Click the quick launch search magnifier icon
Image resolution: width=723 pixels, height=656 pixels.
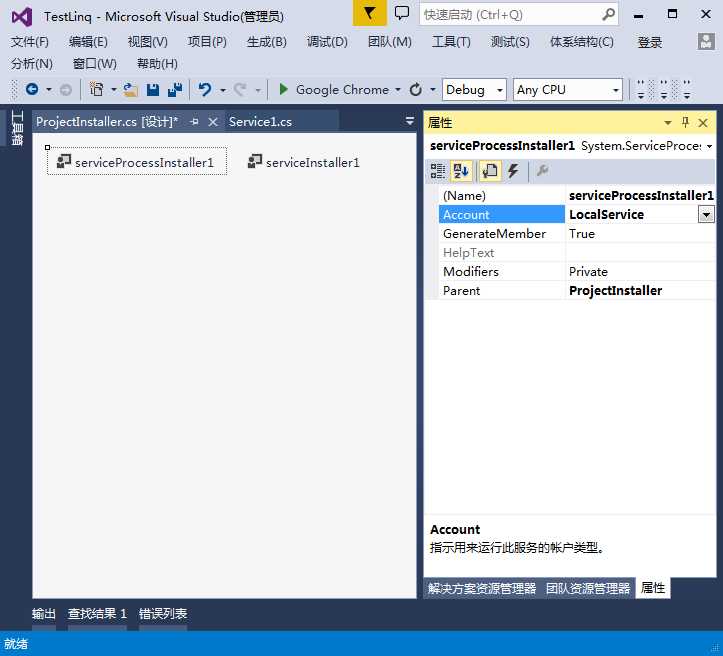pos(608,15)
